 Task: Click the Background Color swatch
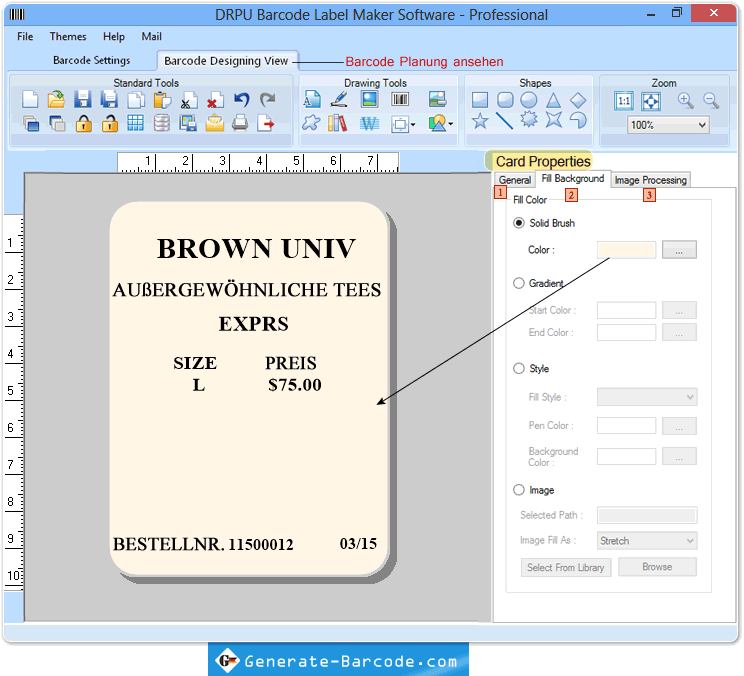click(626, 456)
